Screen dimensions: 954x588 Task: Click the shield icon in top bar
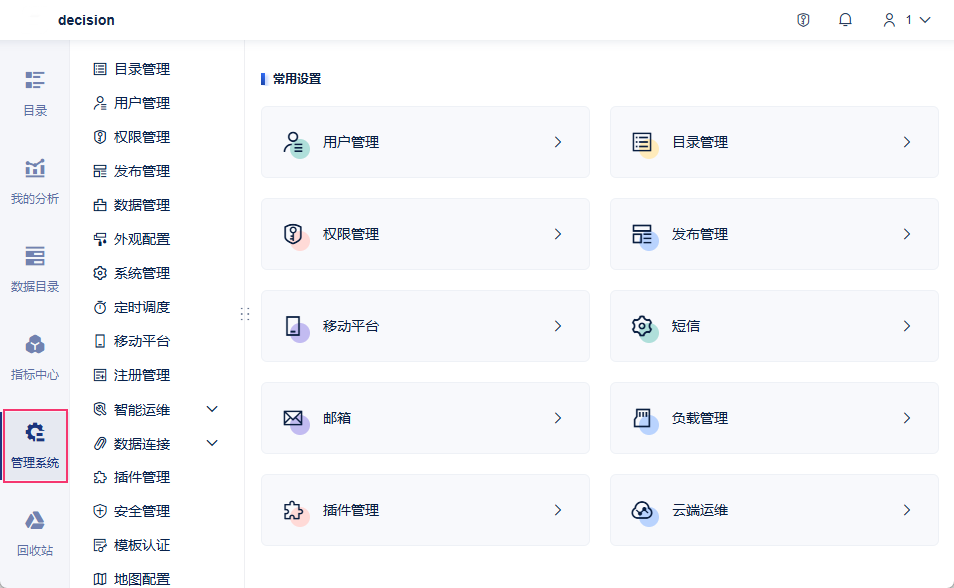pyautogui.click(x=803, y=20)
